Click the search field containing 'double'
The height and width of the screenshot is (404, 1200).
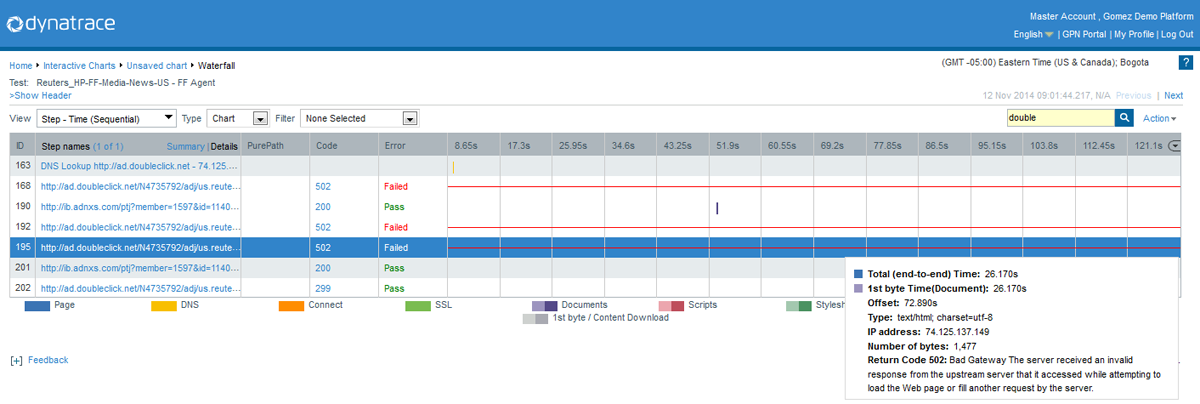1059,118
